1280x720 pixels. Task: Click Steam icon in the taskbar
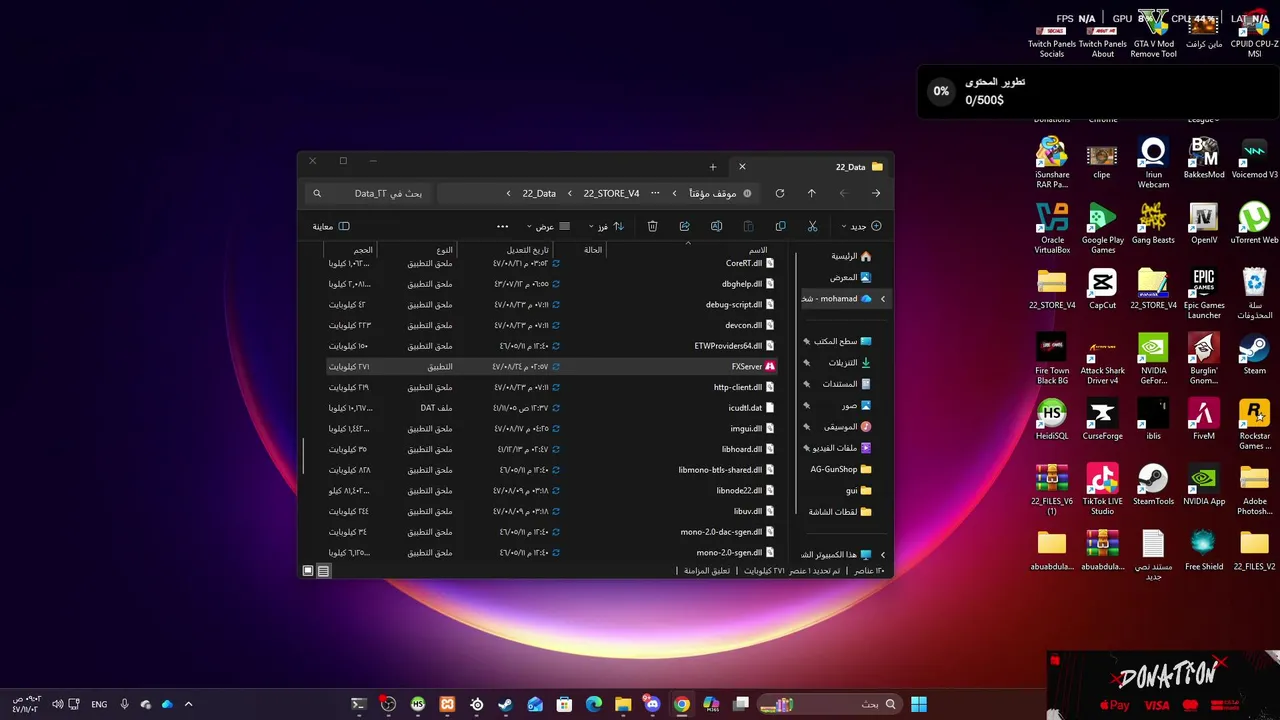coord(506,704)
